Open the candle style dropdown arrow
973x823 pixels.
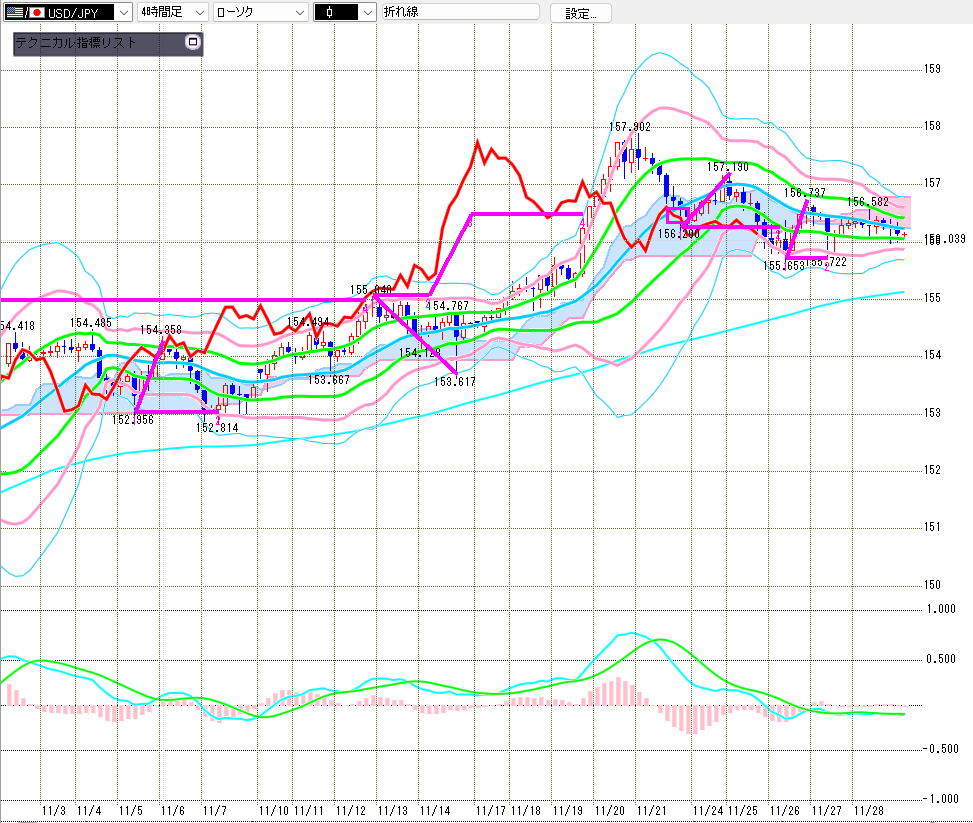367,12
